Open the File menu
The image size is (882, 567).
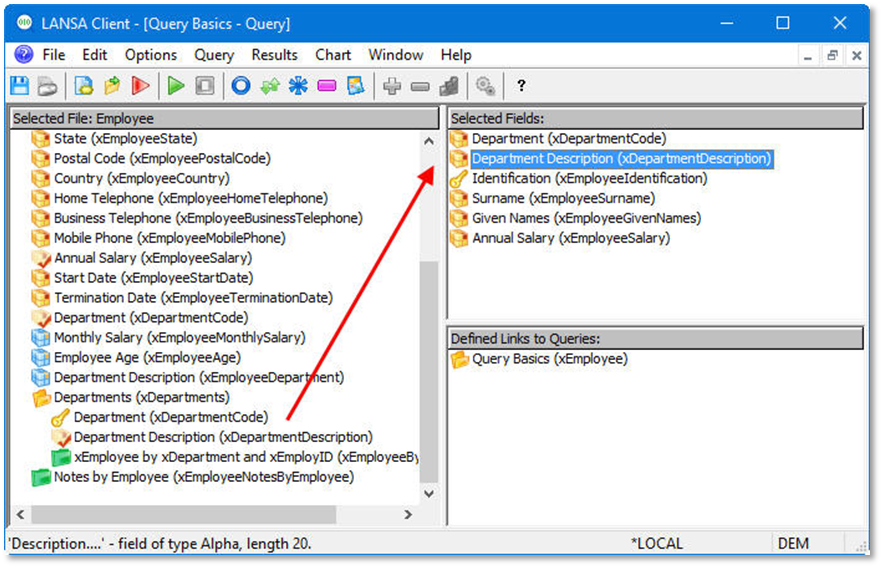[54, 55]
